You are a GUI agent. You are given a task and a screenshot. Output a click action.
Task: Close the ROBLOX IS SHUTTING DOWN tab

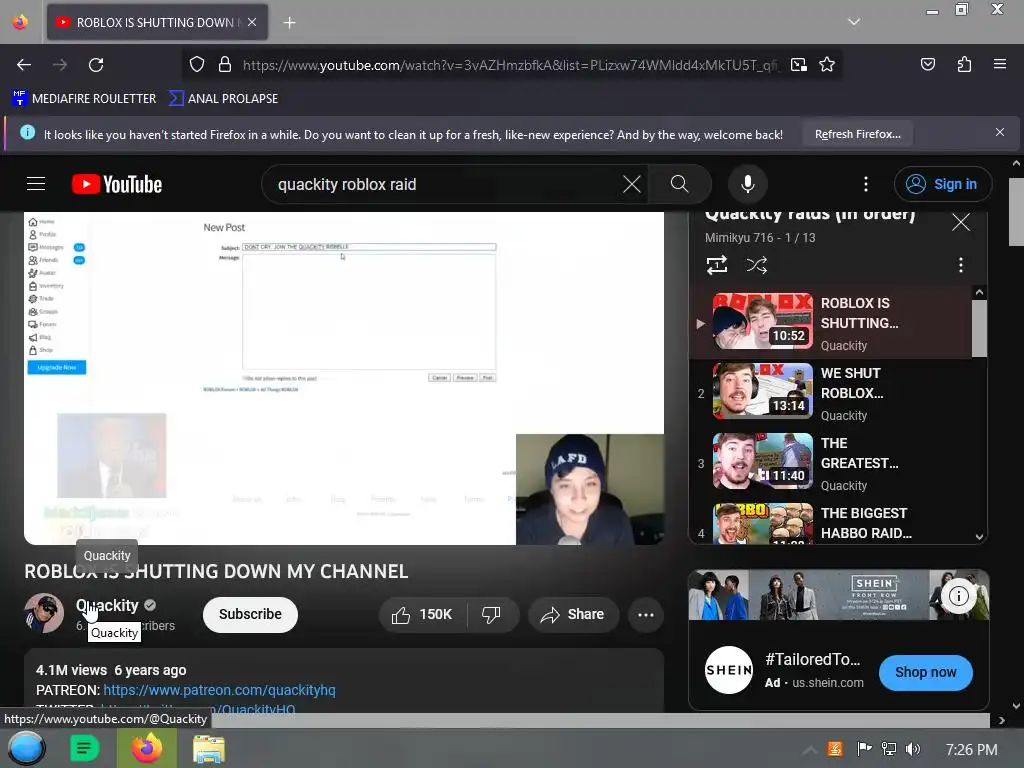click(252, 22)
